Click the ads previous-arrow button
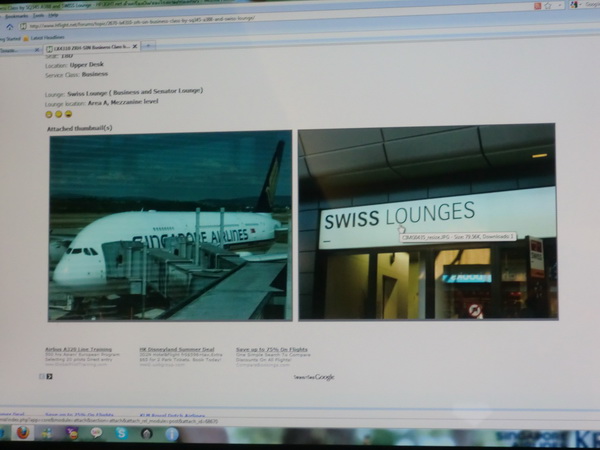Image resolution: width=600 pixels, height=450 pixels. tap(42, 377)
